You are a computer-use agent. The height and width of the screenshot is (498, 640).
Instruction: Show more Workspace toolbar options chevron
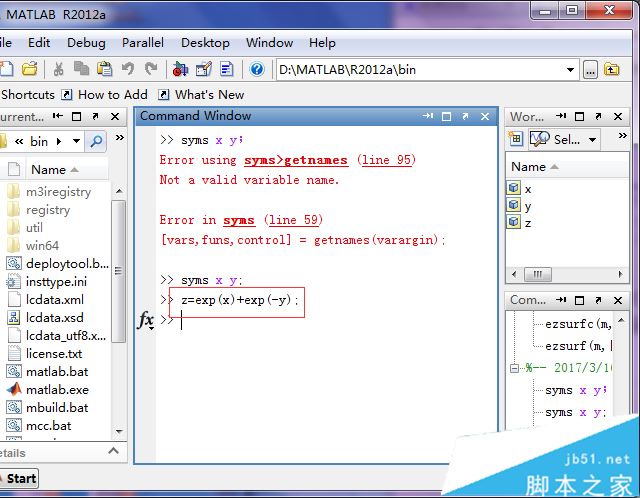click(622, 136)
